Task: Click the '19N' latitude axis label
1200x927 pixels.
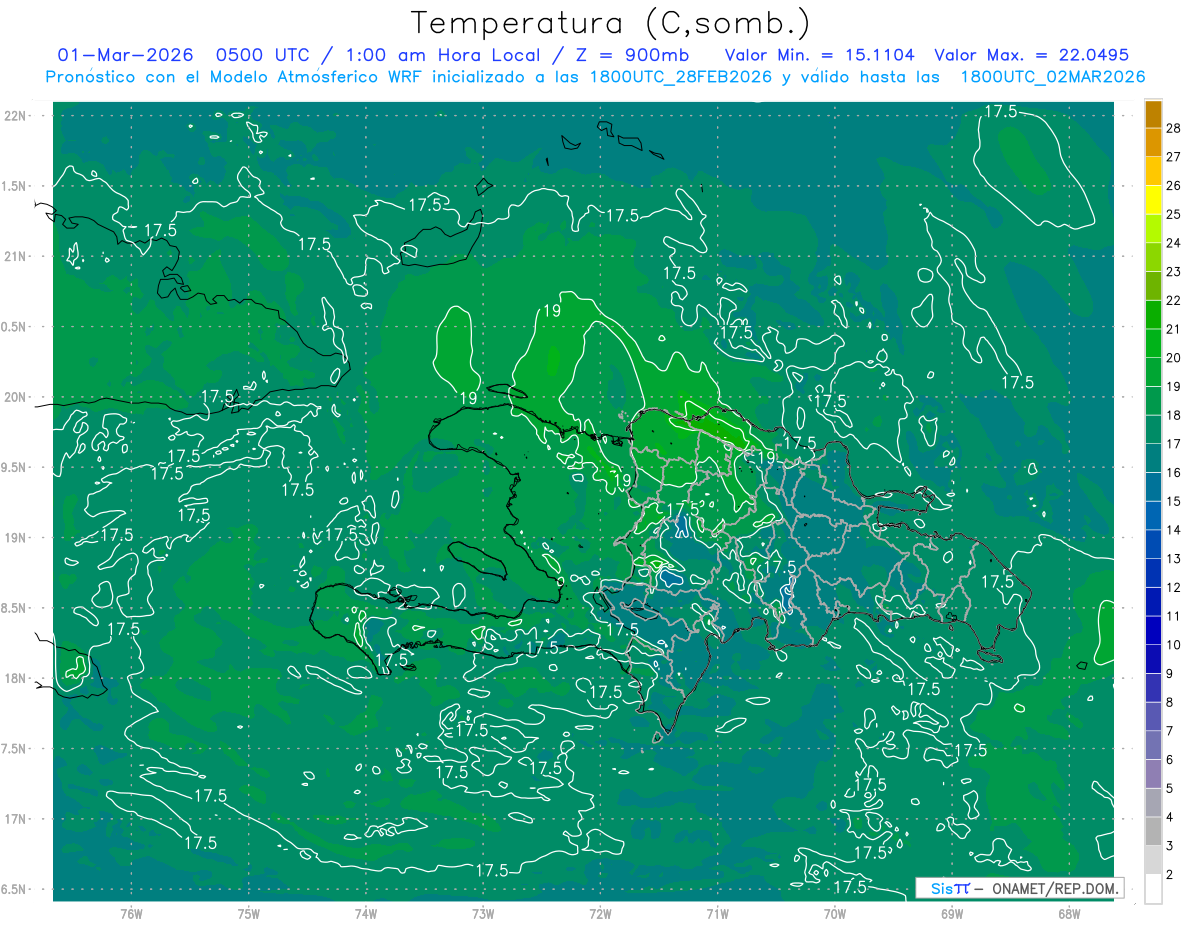Action: pos(15,538)
